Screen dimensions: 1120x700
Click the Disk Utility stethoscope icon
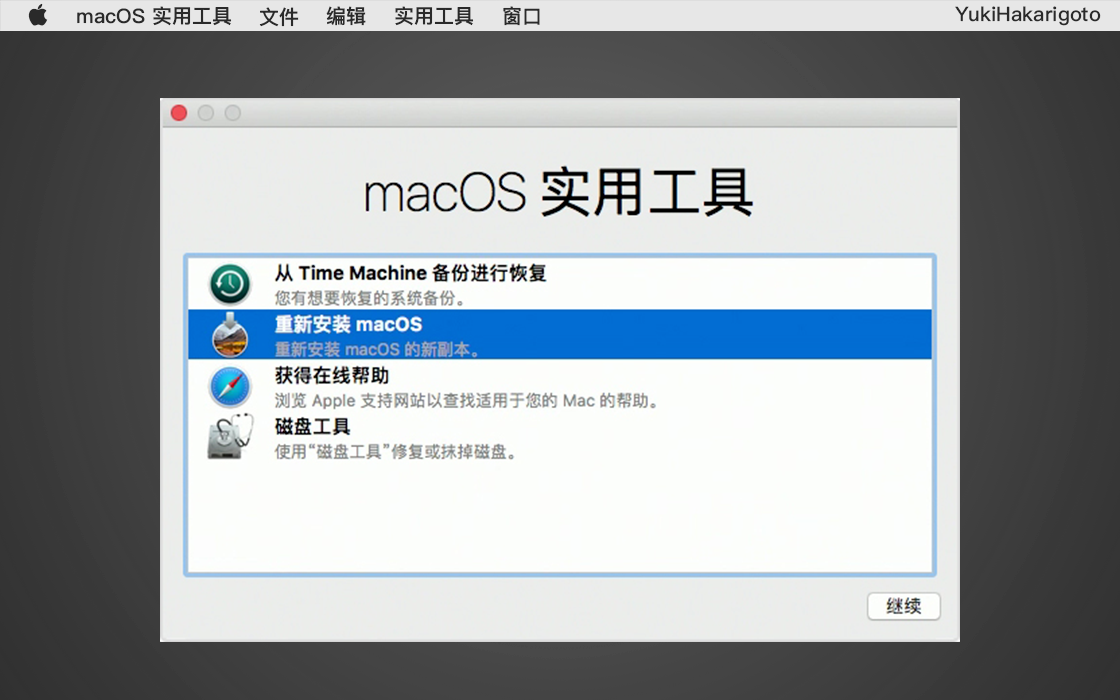pyautogui.click(x=230, y=436)
